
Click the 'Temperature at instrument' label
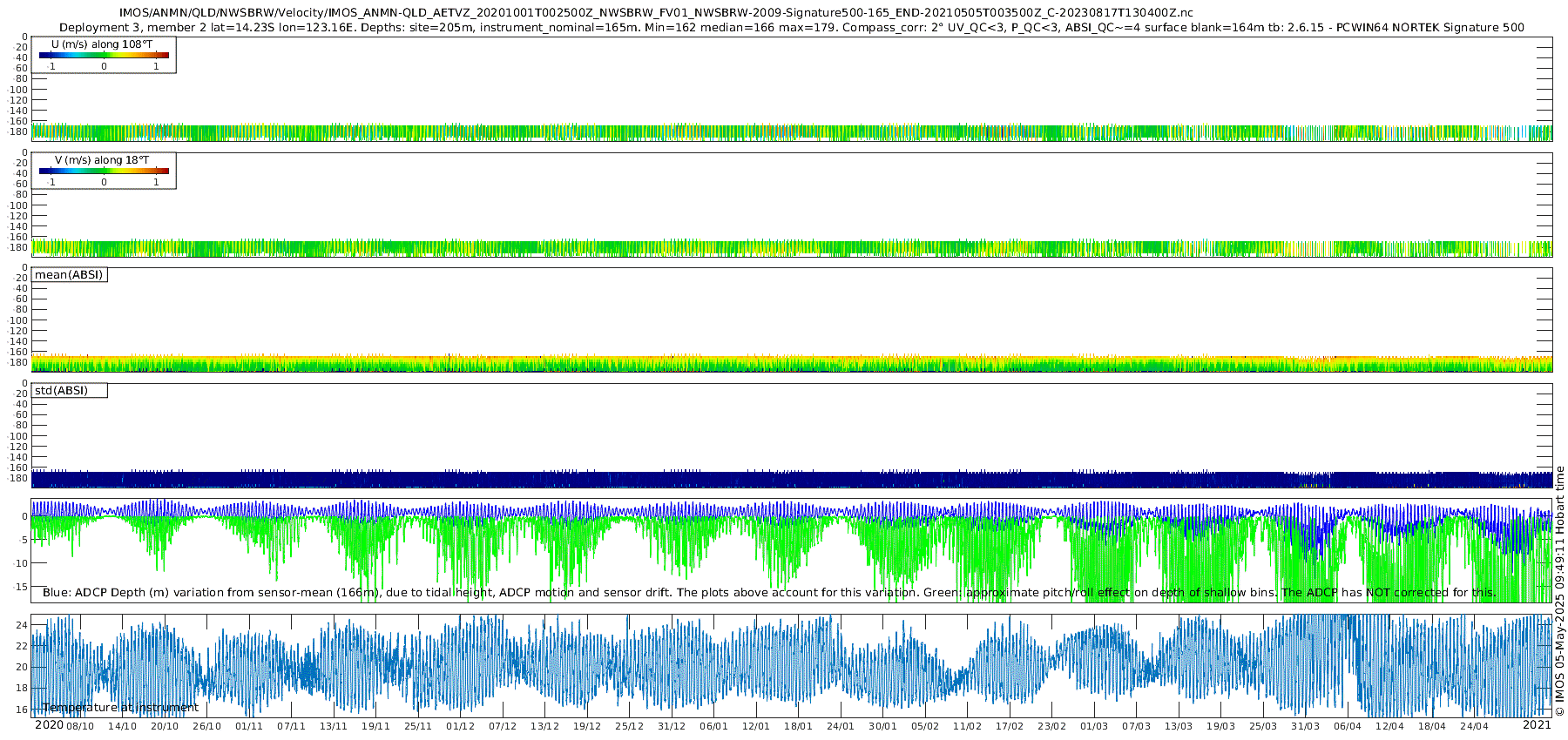click(120, 708)
